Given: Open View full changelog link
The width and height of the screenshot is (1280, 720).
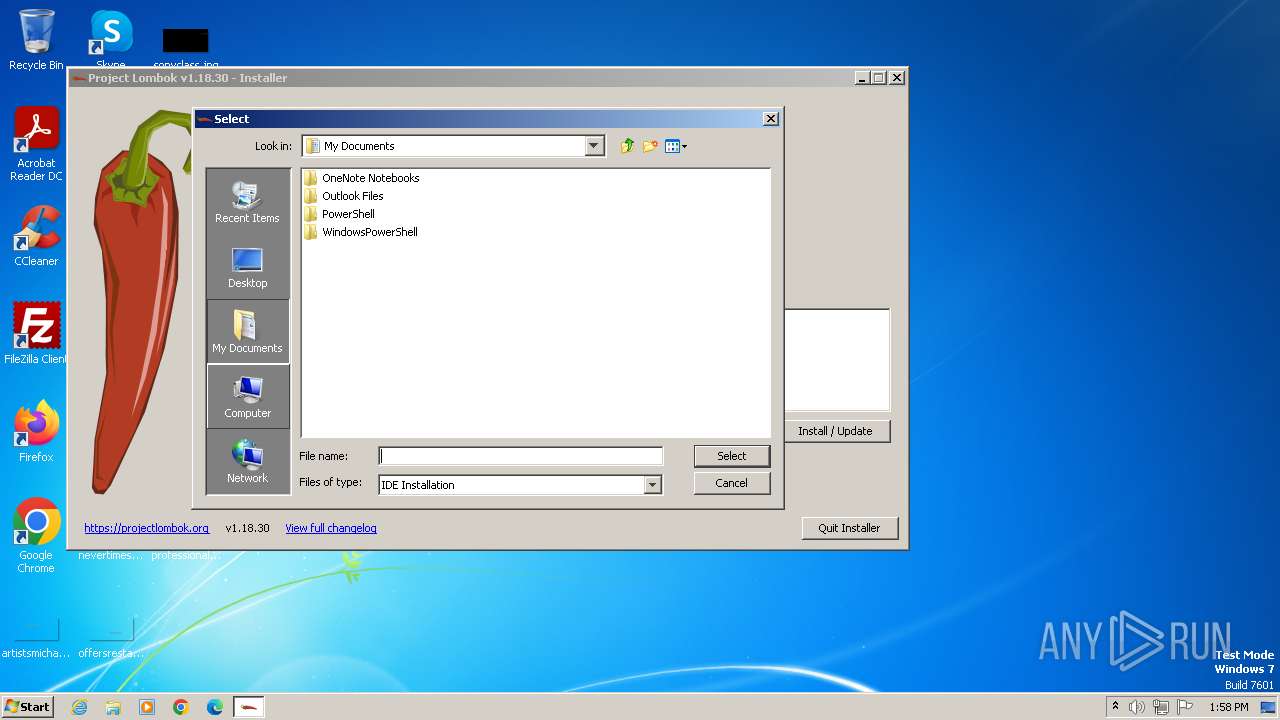Looking at the screenshot, I should pyautogui.click(x=331, y=528).
